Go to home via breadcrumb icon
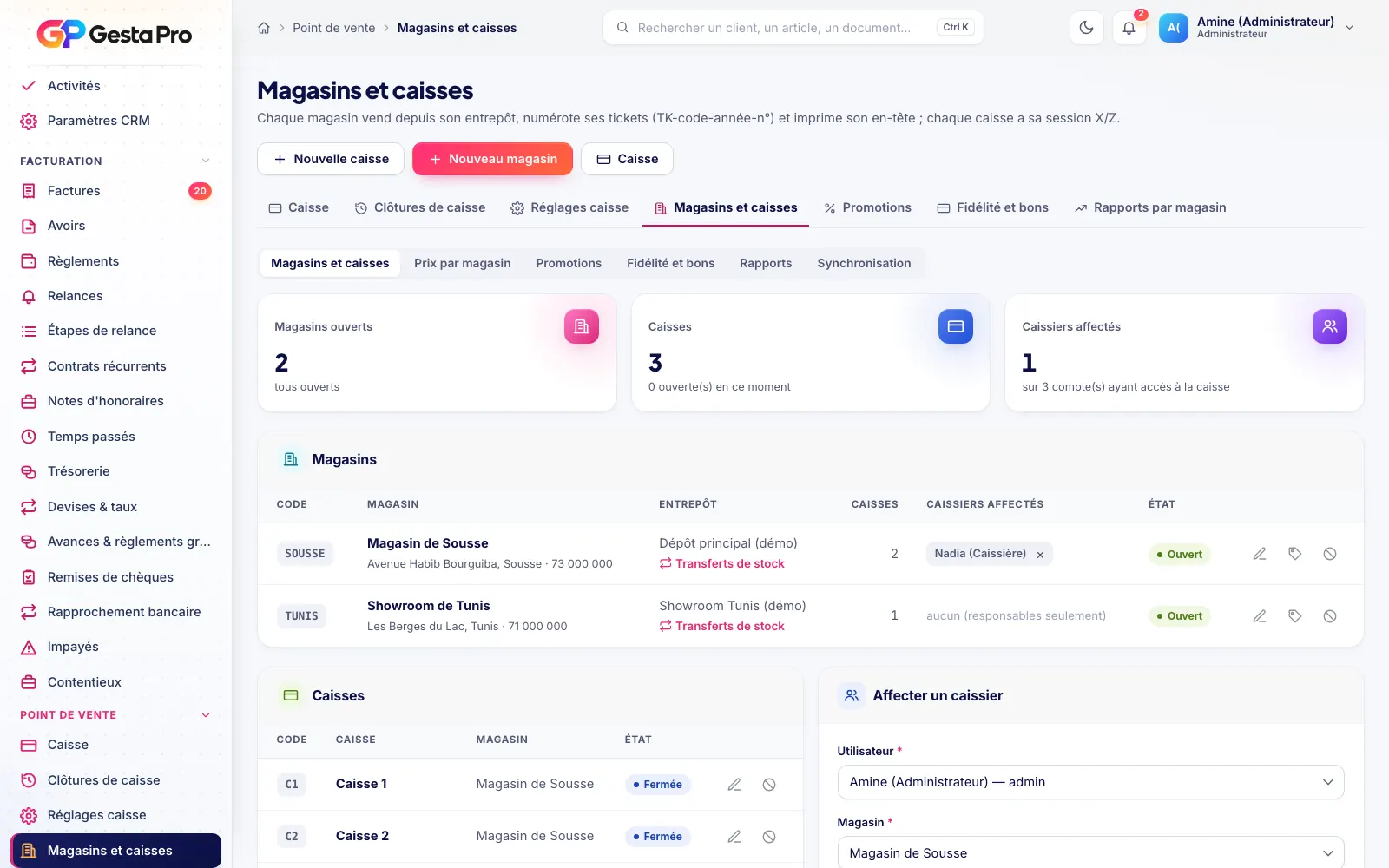 [264, 28]
